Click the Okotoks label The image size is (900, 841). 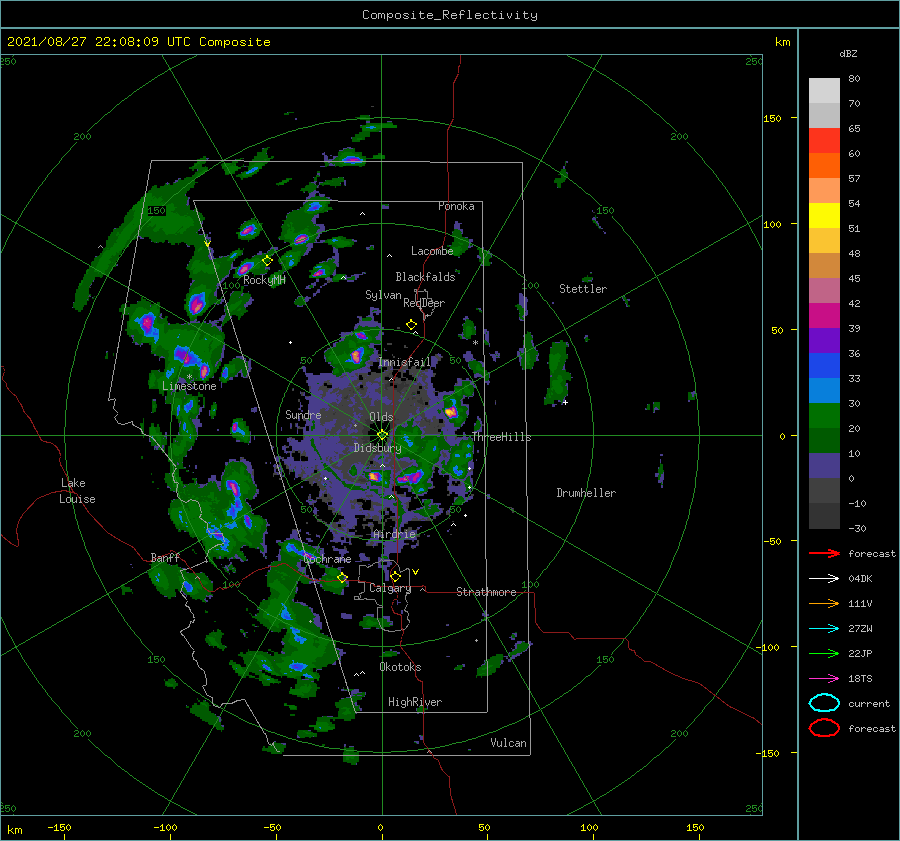[x=401, y=667]
